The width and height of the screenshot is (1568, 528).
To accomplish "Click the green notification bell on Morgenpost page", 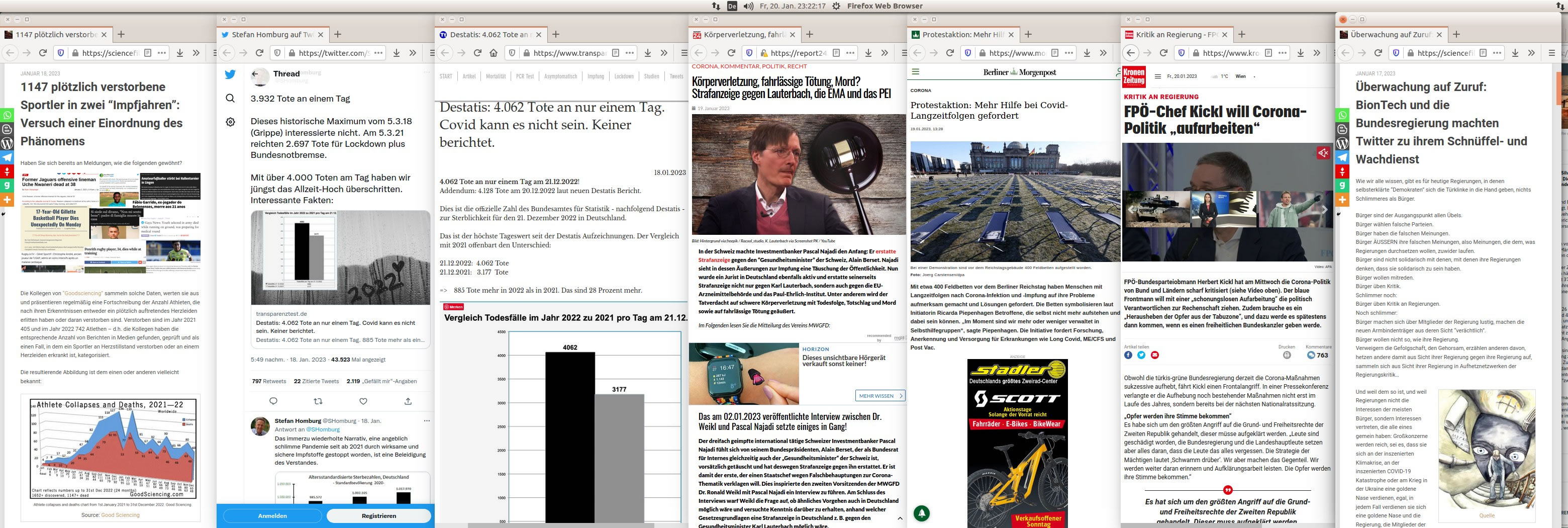I will click(x=922, y=513).
